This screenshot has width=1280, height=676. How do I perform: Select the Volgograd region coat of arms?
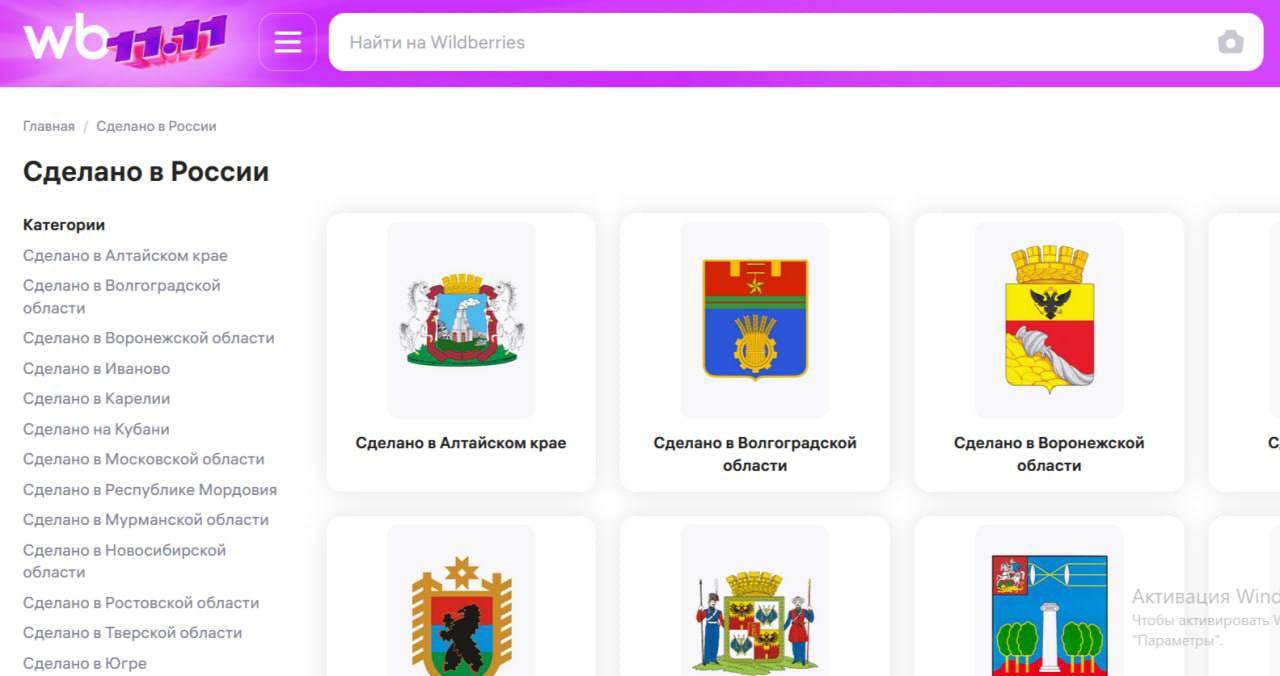tap(755, 320)
